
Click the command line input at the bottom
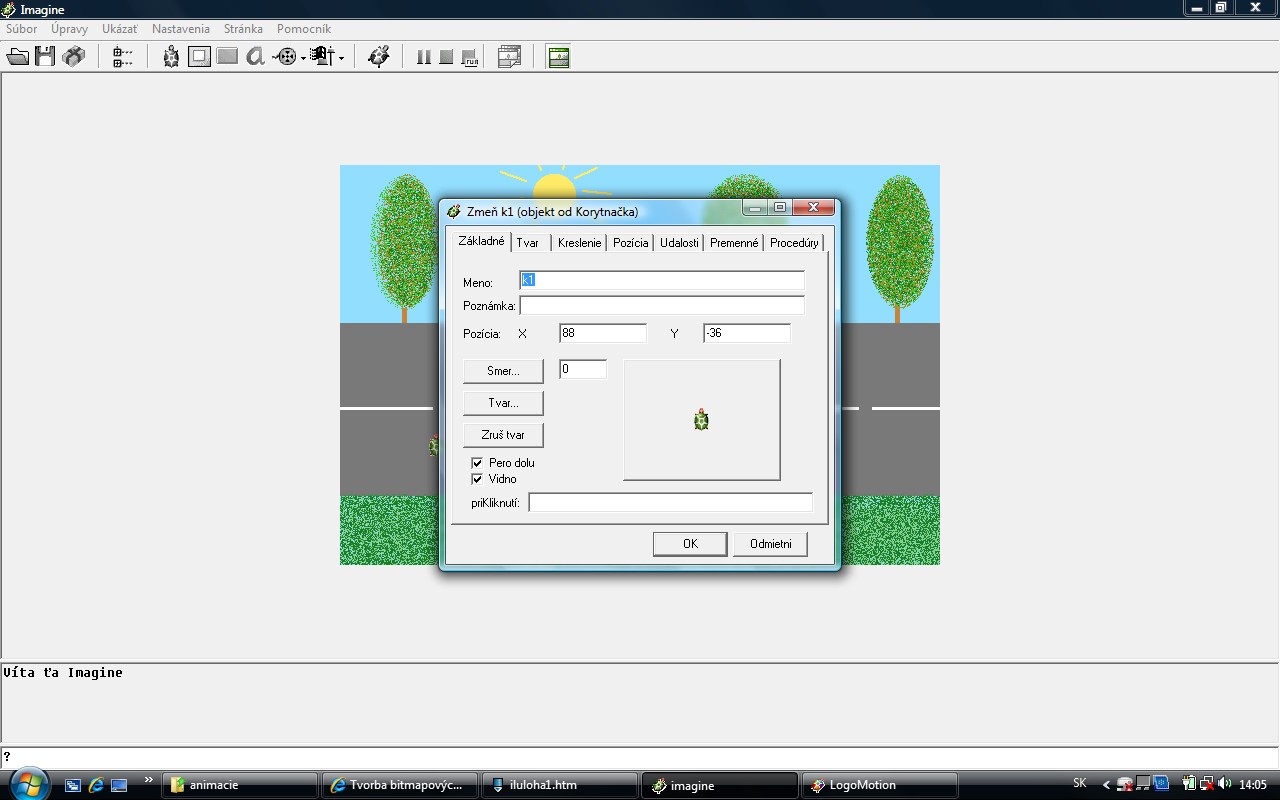[x=640, y=757]
